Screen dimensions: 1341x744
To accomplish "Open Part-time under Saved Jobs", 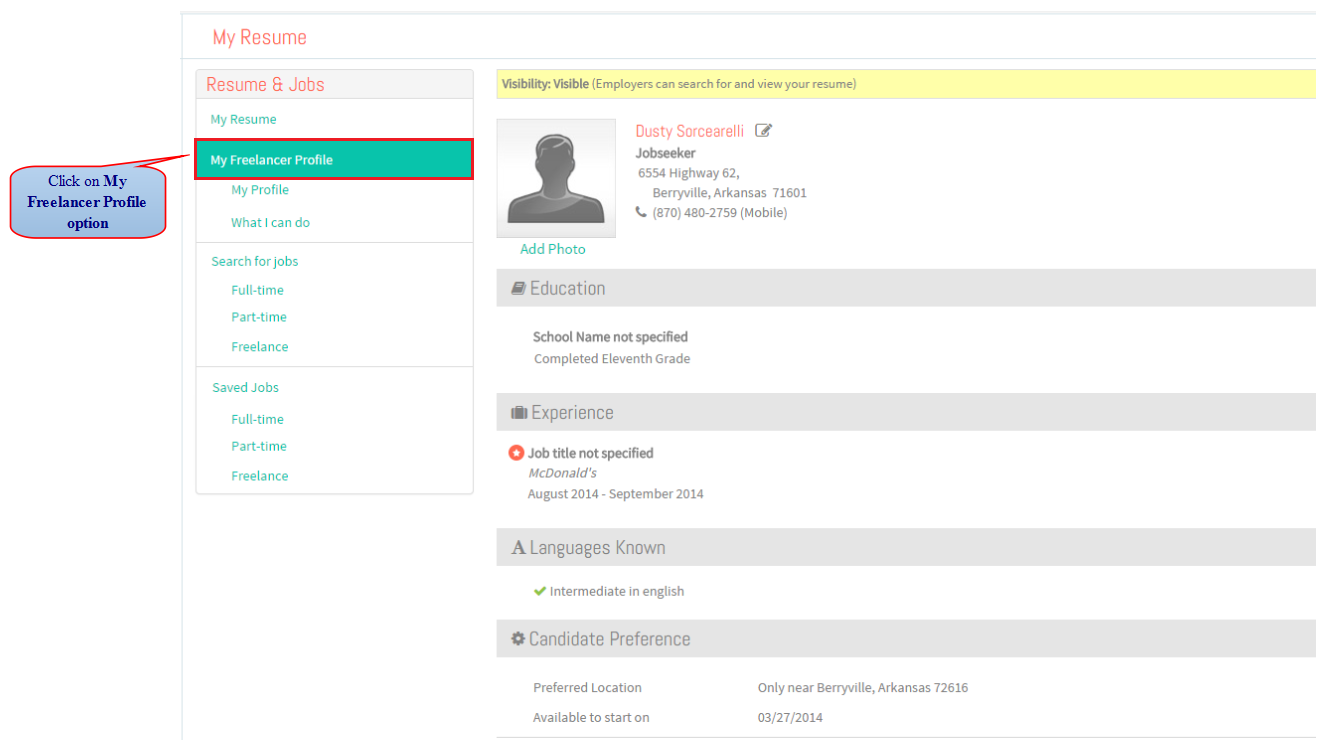I will click(x=259, y=446).
